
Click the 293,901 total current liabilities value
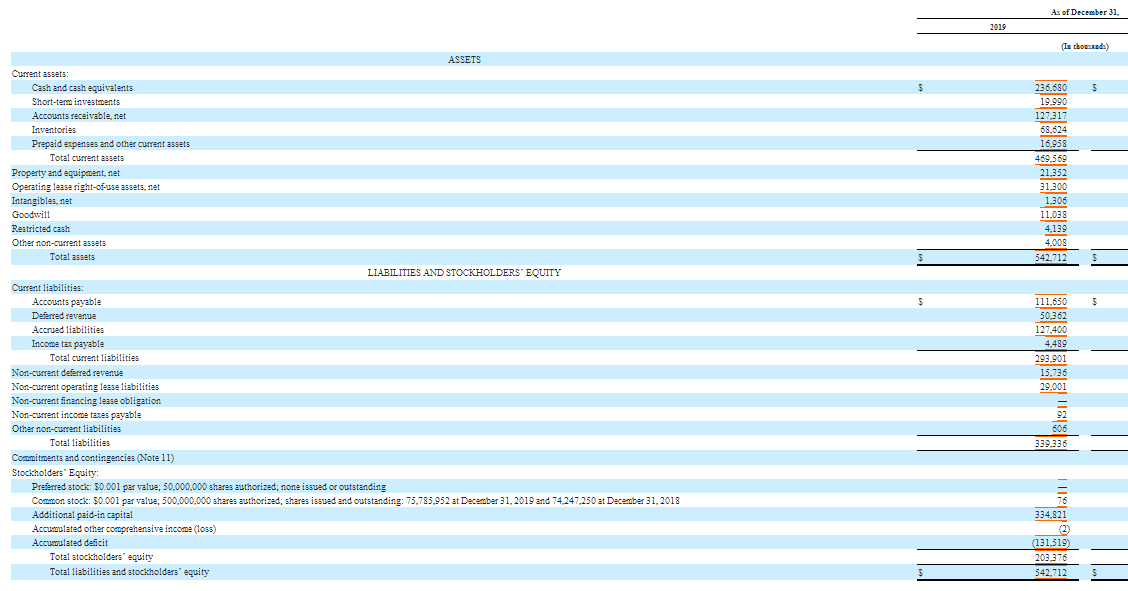(x=1051, y=359)
